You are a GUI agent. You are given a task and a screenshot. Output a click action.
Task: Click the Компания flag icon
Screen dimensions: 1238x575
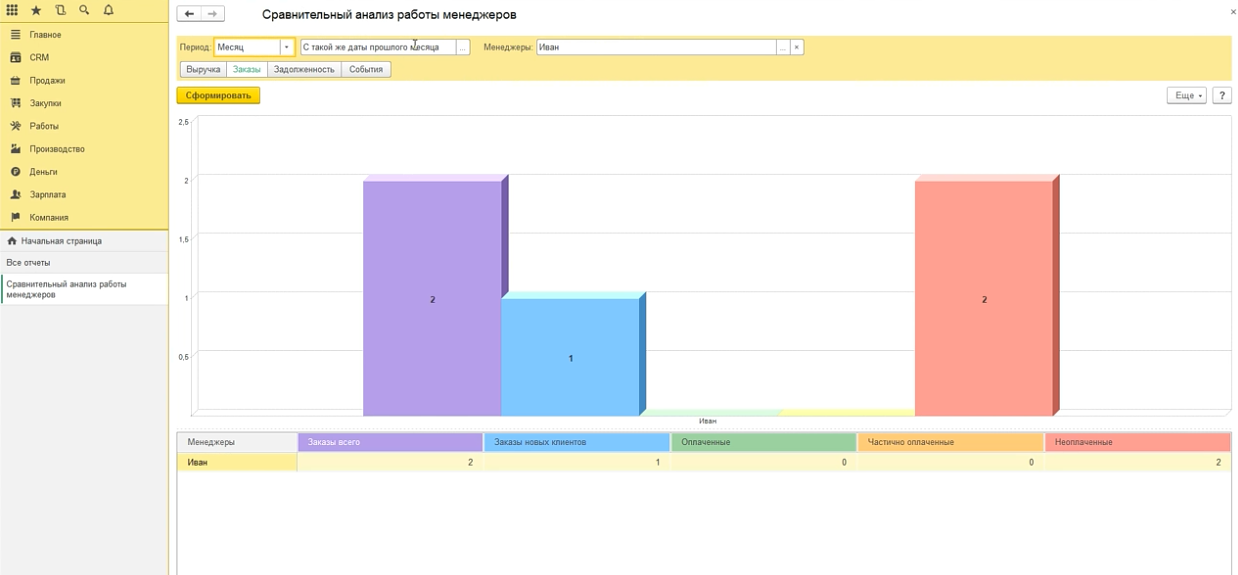[15, 218]
